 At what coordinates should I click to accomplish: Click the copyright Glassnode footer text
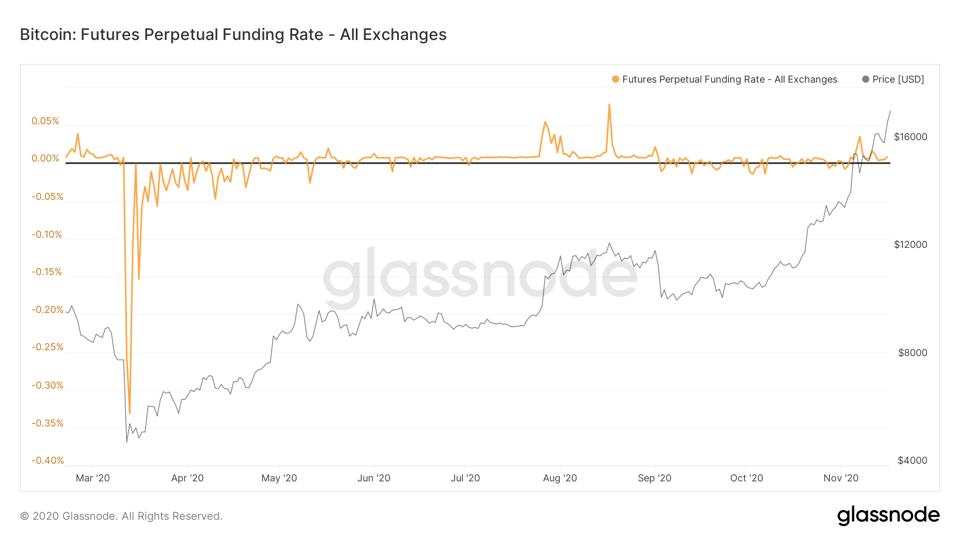121,516
